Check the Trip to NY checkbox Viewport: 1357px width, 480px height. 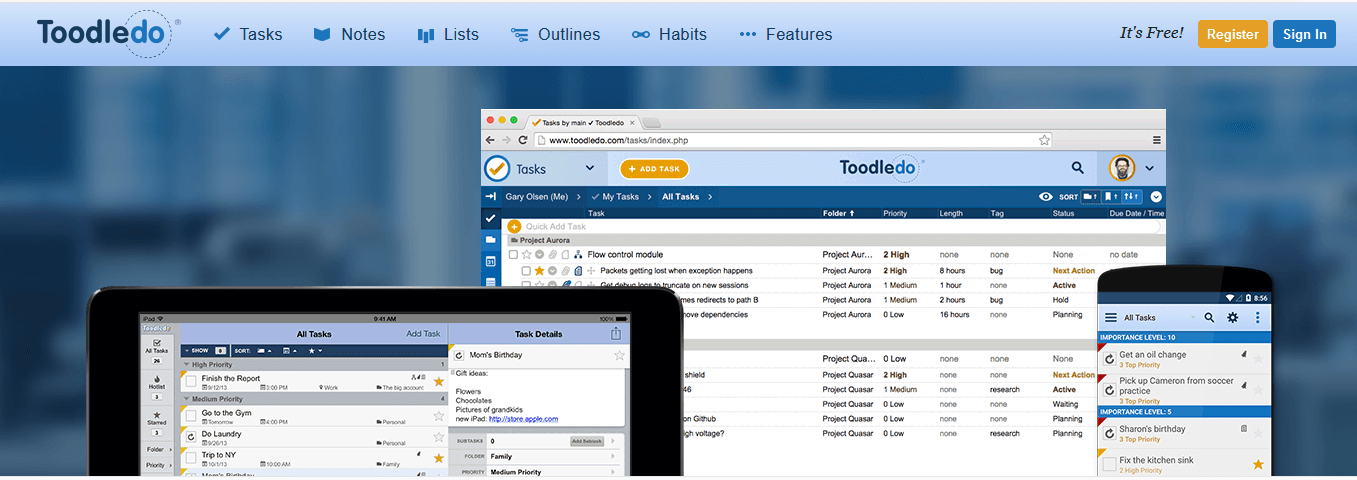tap(191, 459)
